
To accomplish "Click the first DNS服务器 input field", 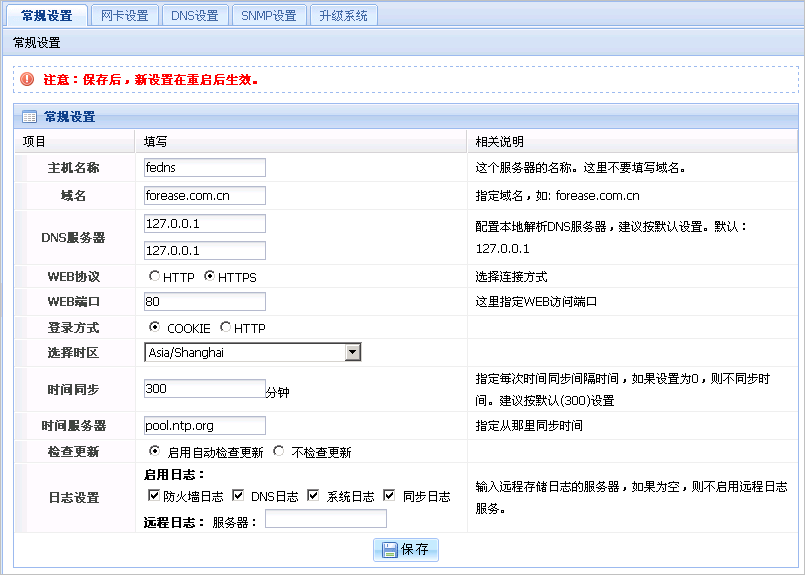I will [x=205, y=224].
